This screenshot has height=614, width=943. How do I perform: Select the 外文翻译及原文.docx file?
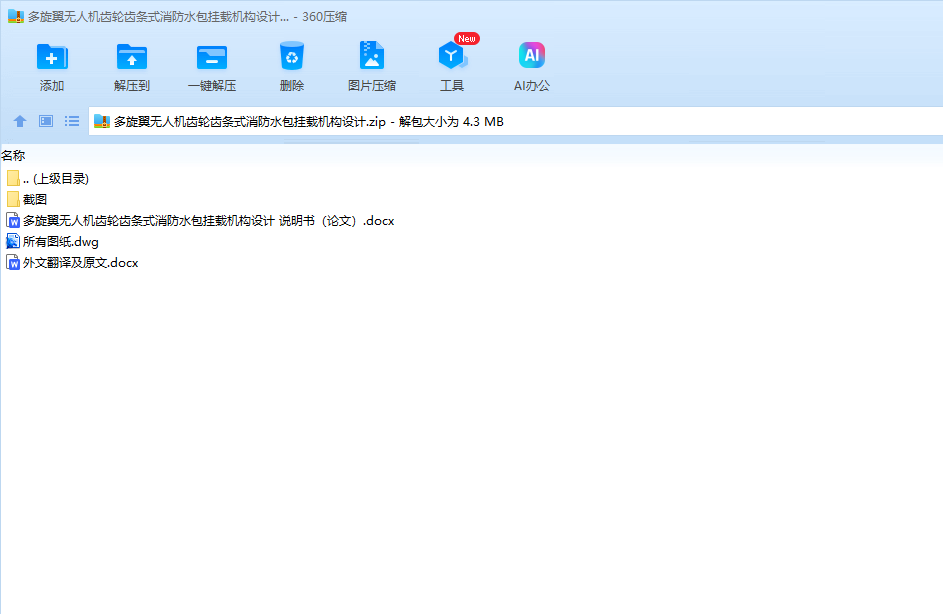point(72,263)
